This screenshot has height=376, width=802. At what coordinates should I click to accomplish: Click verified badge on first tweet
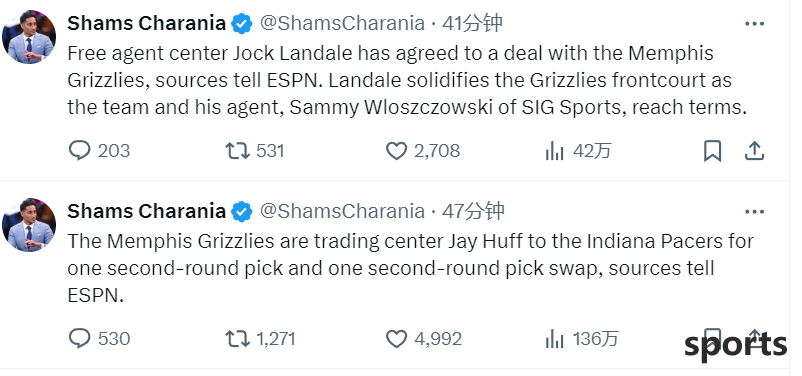(x=242, y=24)
